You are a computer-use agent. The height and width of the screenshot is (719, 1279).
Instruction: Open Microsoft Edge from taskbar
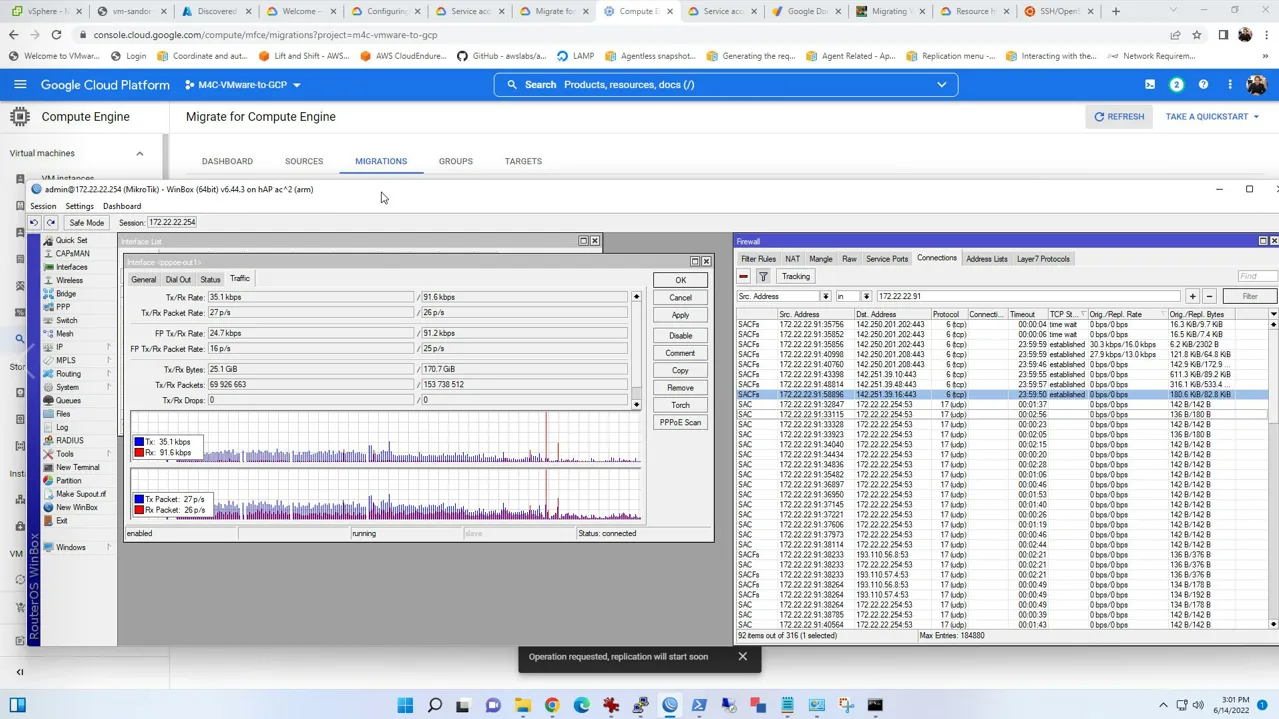pyautogui.click(x=581, y=705)
